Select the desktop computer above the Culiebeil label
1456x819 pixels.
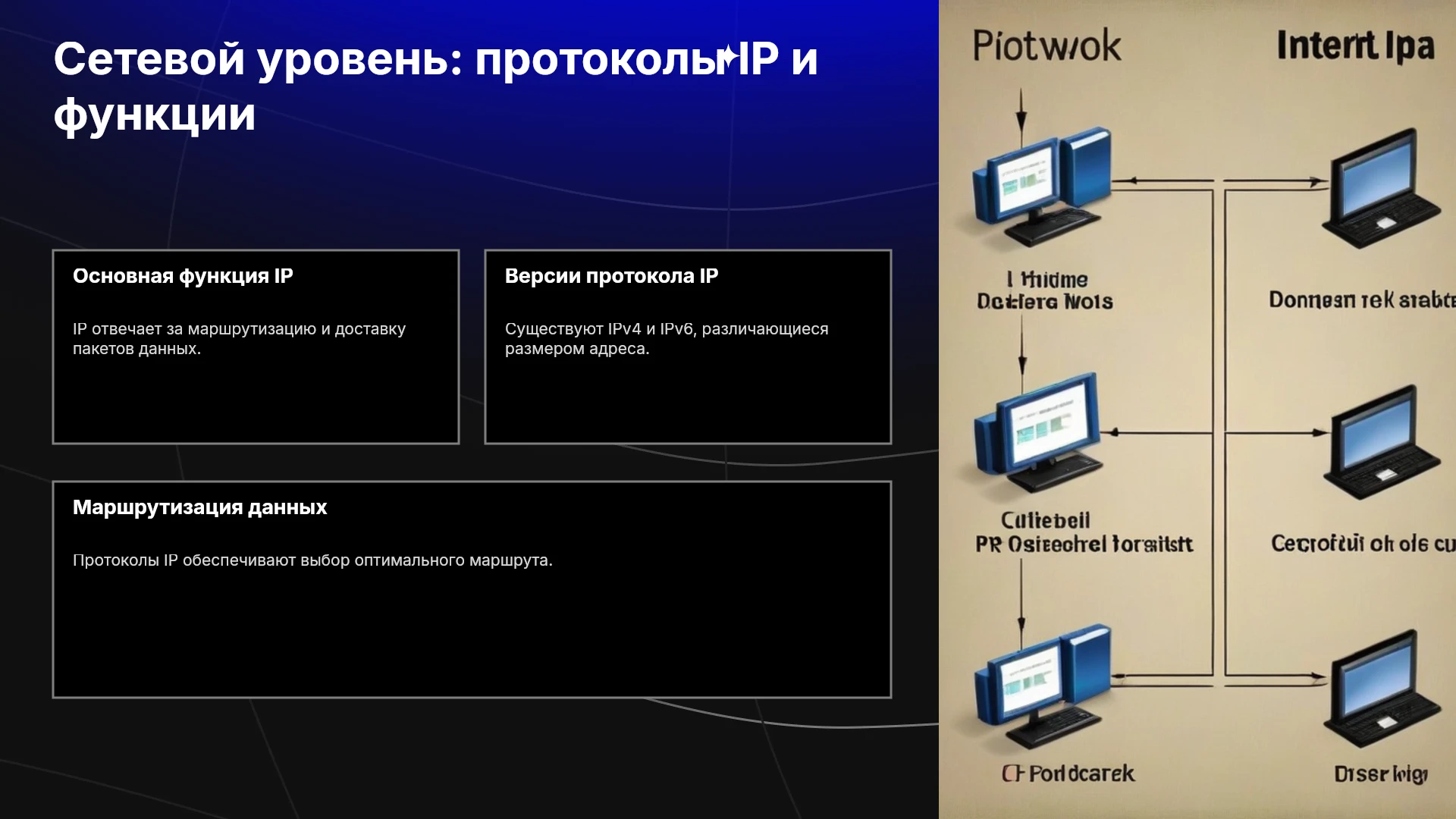[x=1037, y=432]
